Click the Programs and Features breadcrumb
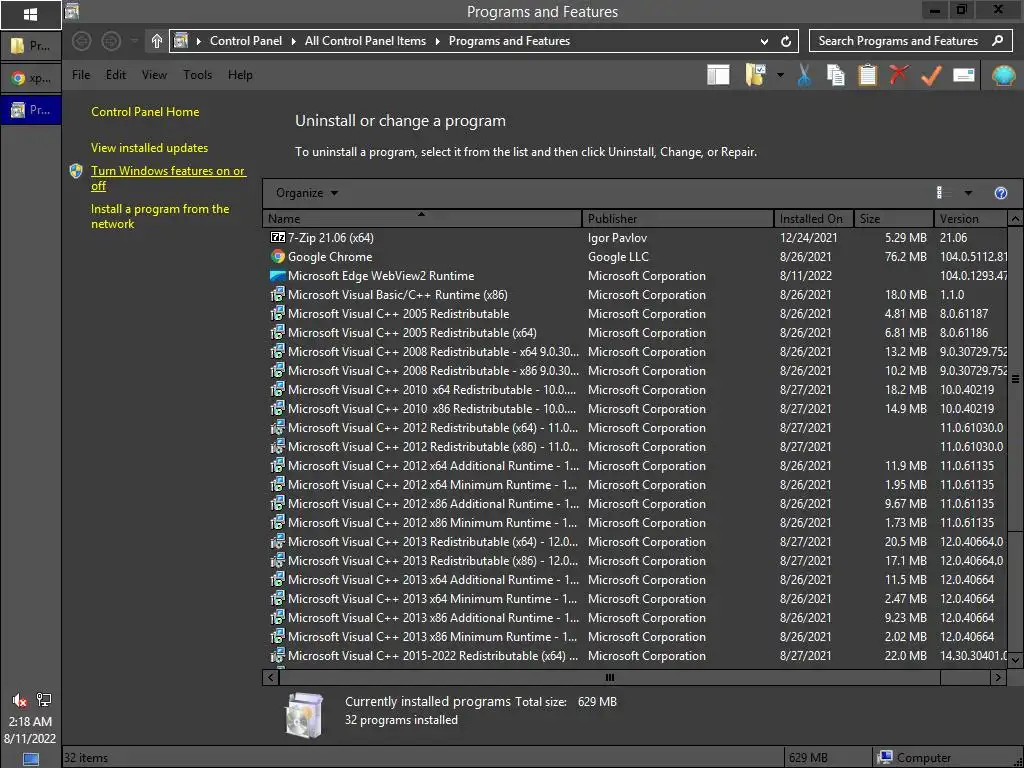Screen dimensions: 1024x768 (x=509, y=41)
